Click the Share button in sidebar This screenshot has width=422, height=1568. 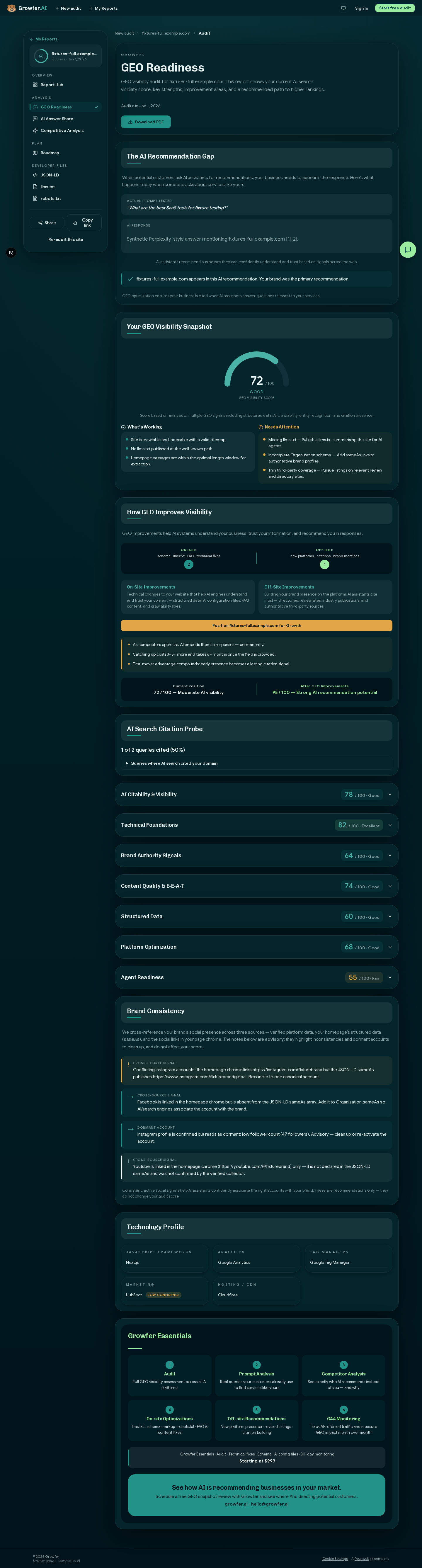(x=47, y=223)
